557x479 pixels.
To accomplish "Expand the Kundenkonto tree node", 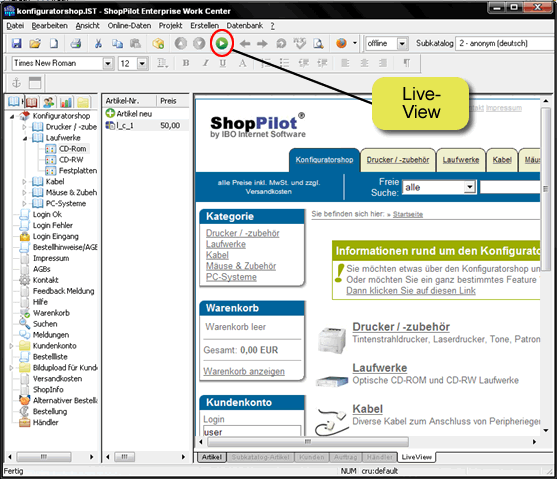I will 11,346.
